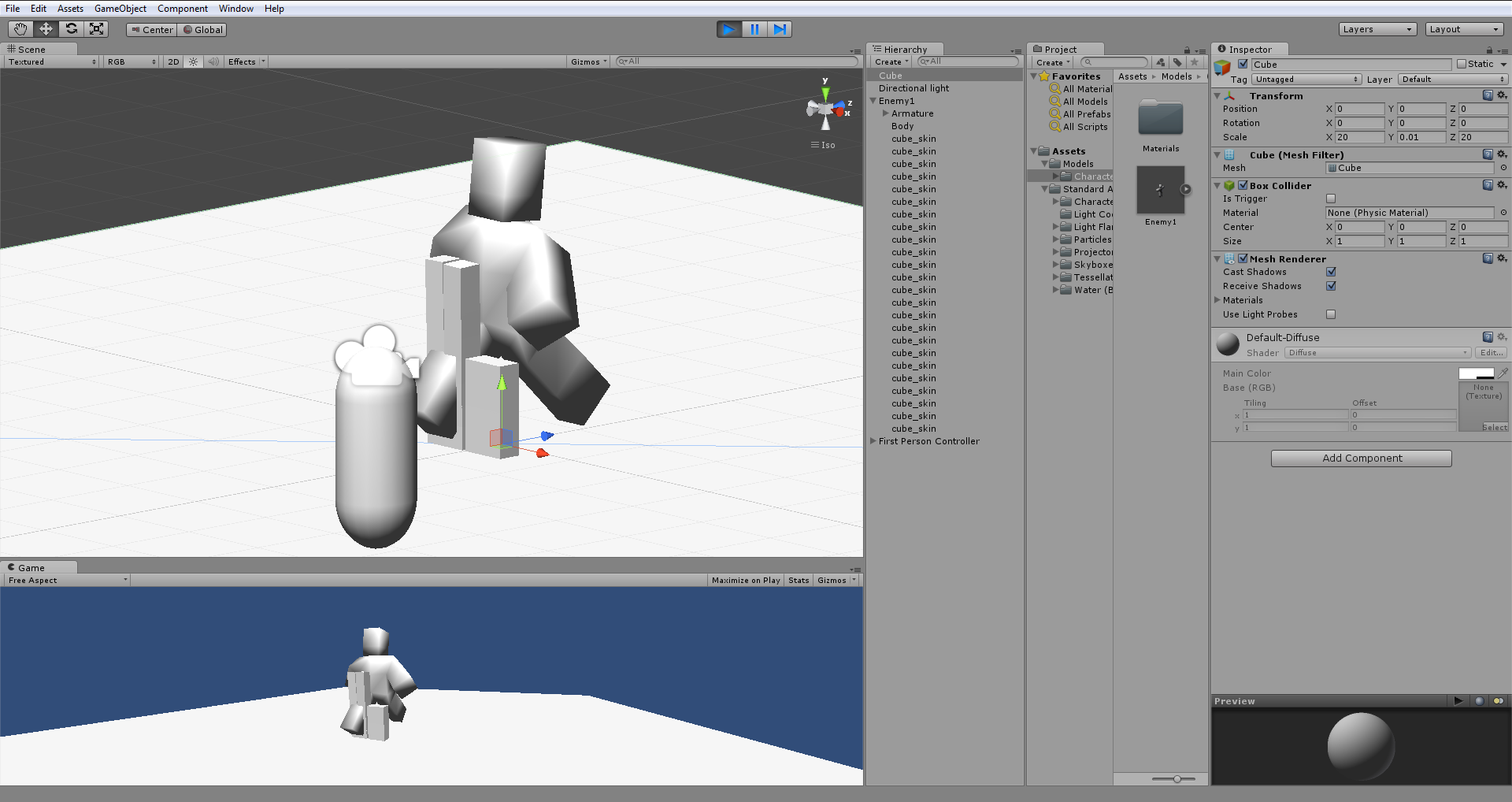Click Maximize on Play button
The image size is (1512, 802).
coord(745,580)
